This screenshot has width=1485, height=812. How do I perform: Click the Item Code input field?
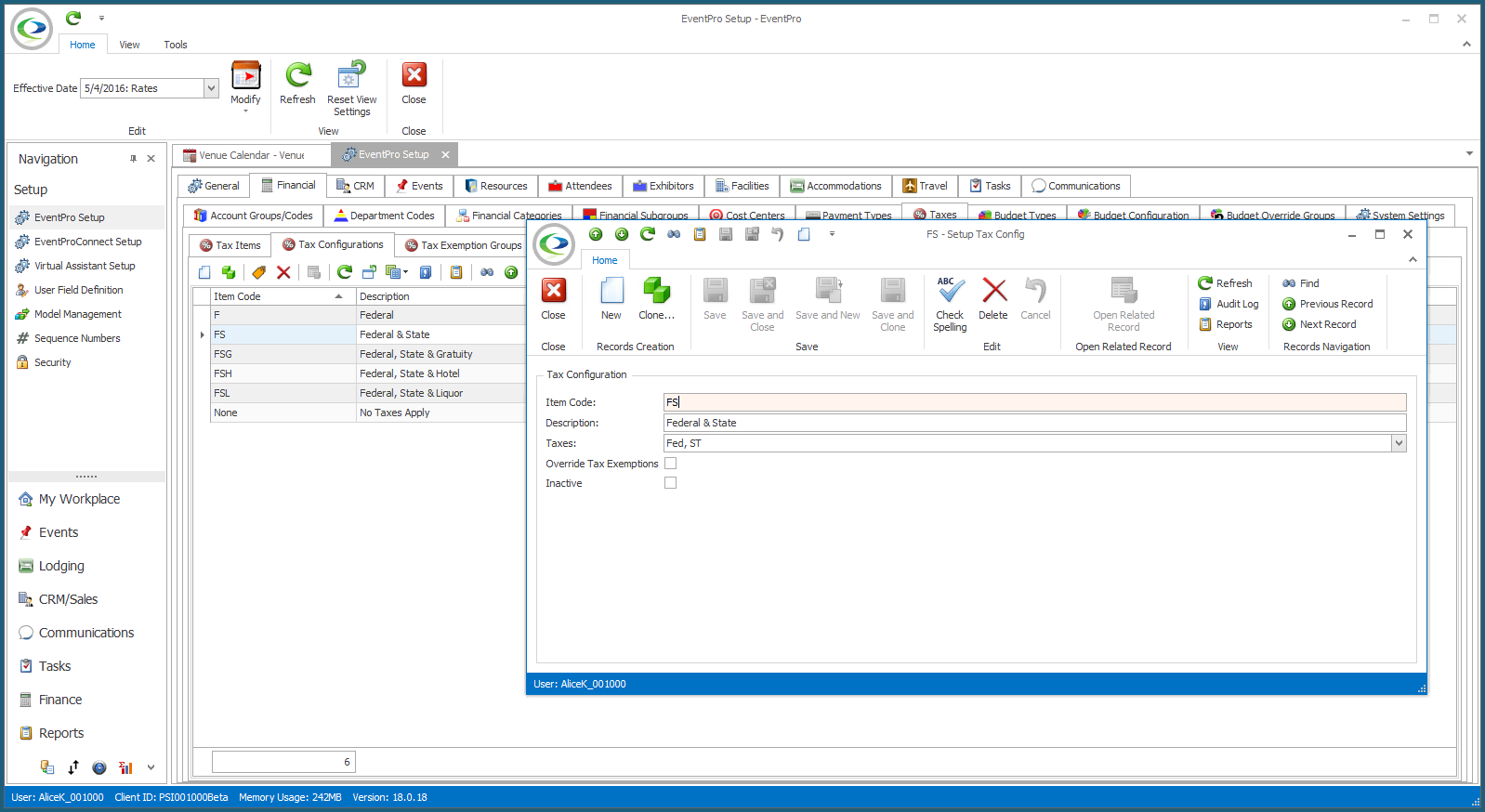point(1034,402)
